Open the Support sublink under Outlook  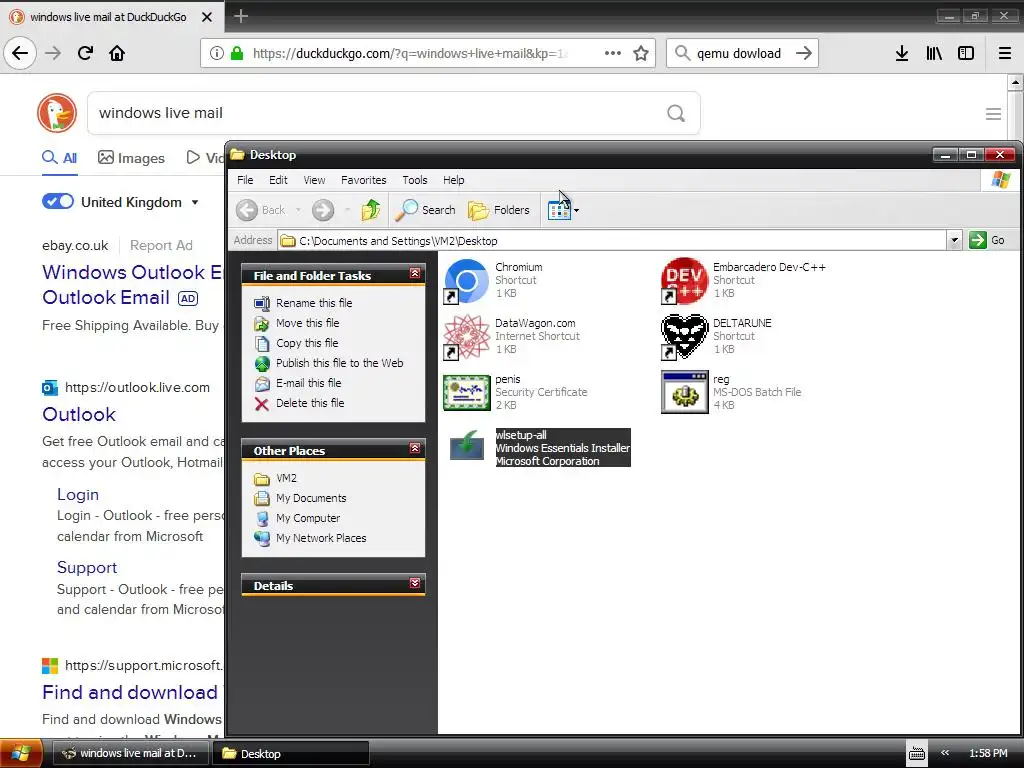coord(87,568)
